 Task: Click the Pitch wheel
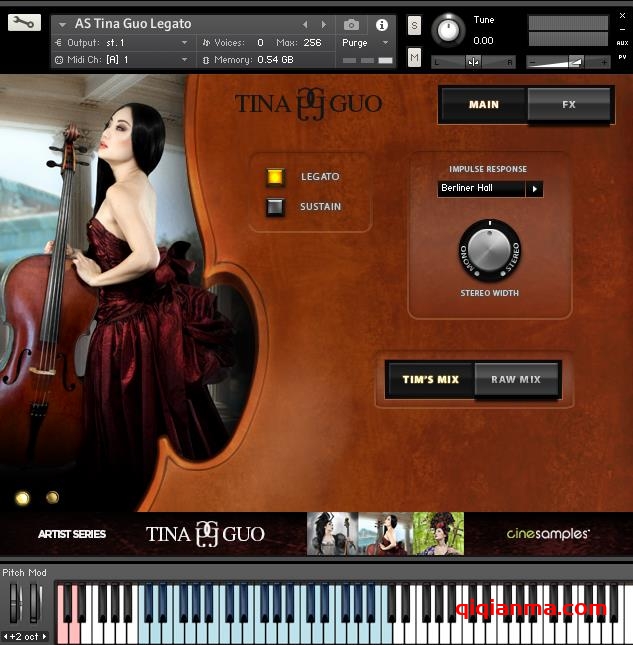16,603
